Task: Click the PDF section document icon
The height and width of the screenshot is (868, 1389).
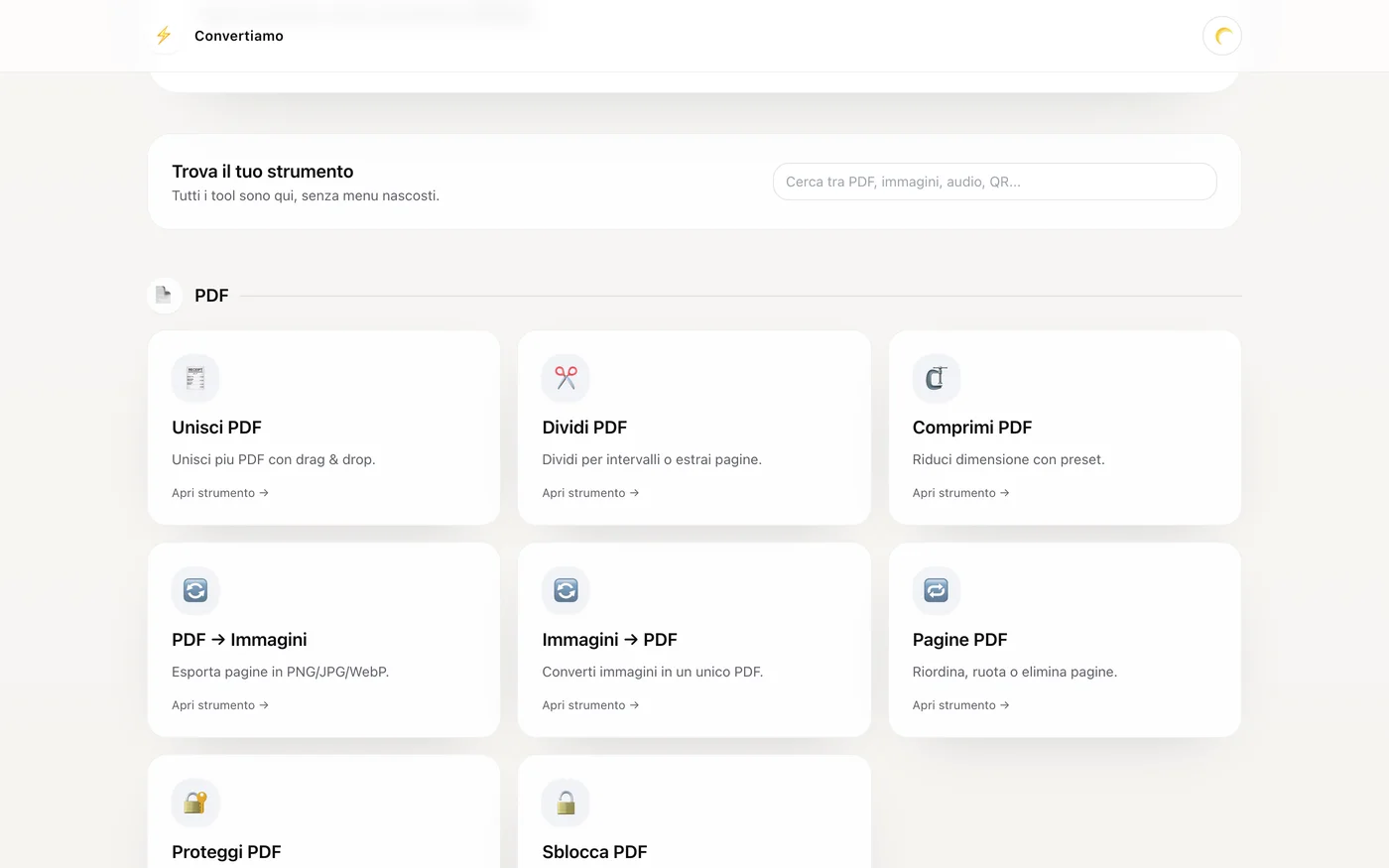Action: point(164,295)
